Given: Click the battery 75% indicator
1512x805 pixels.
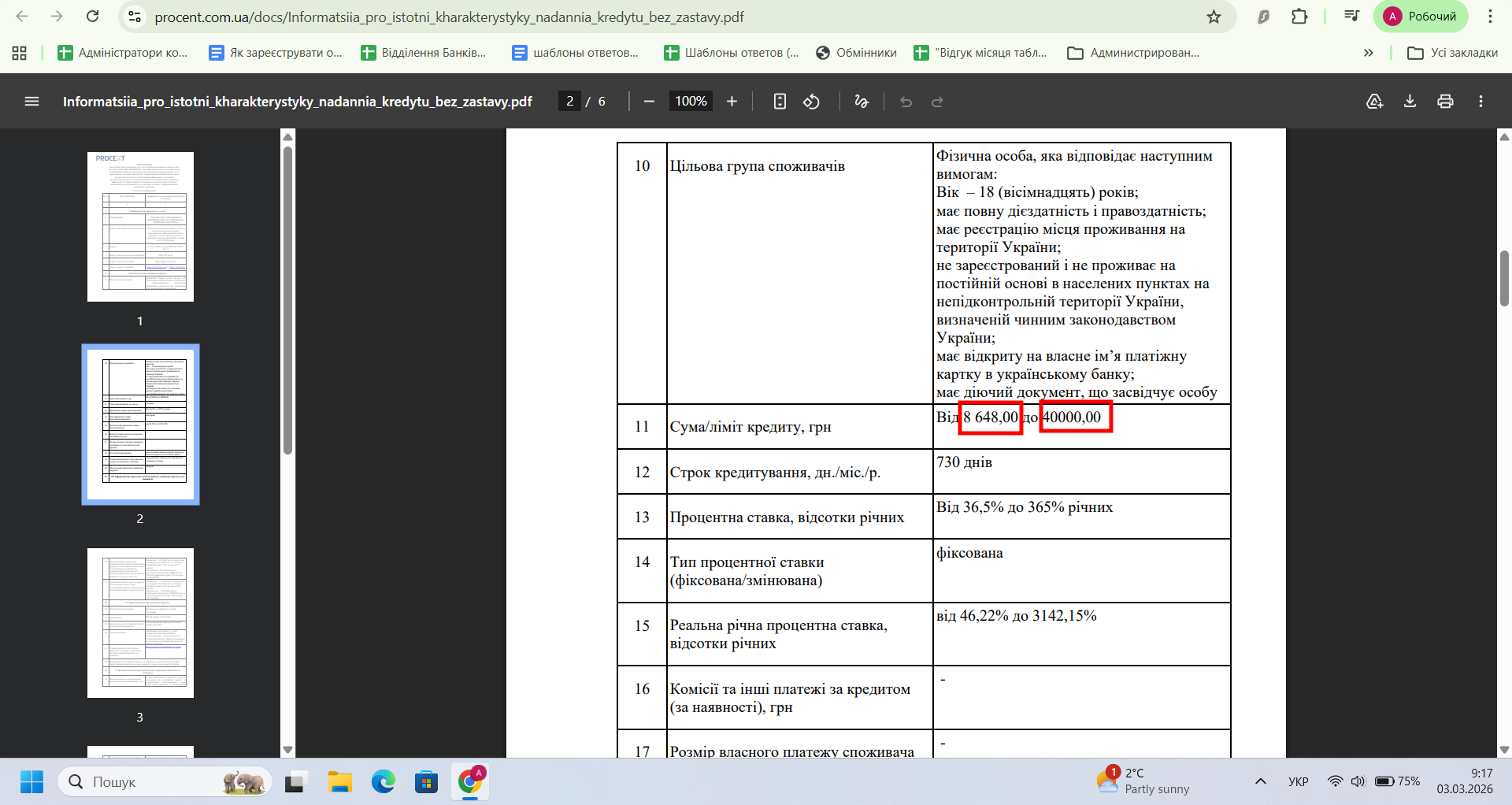Looking at the screenshot, I should (1397, 781).
